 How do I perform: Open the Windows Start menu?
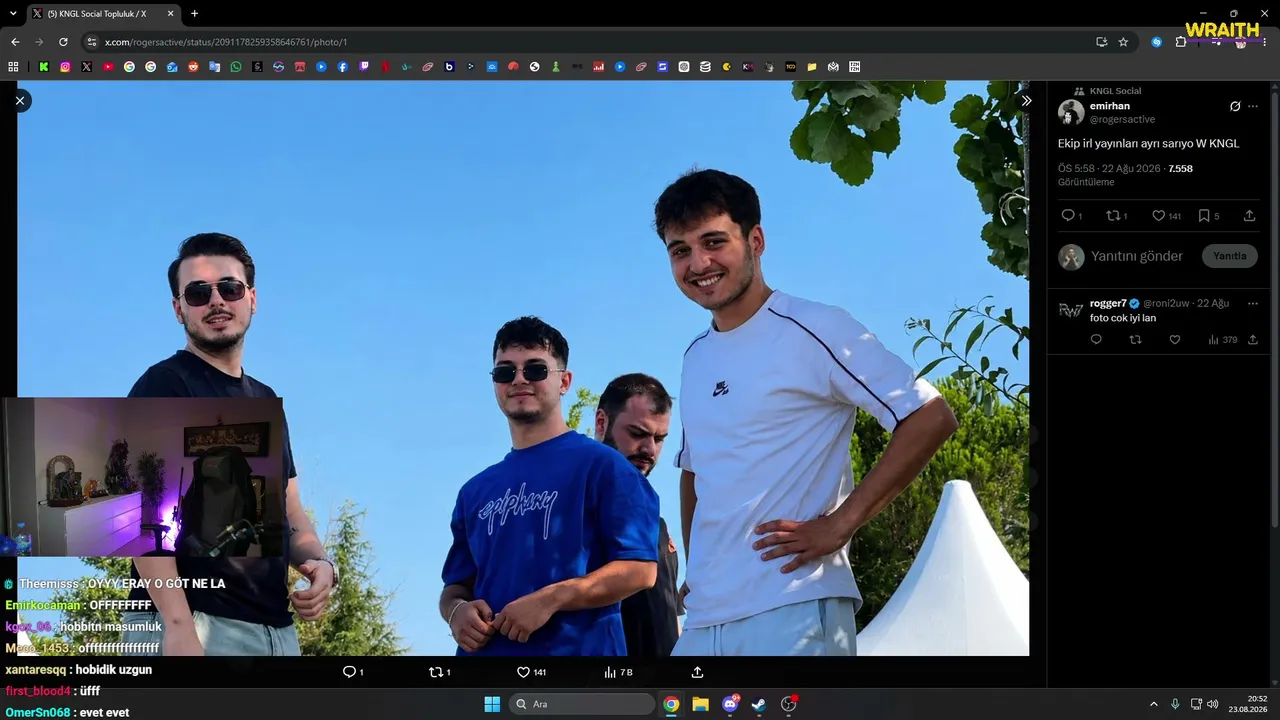coord(492,704)
